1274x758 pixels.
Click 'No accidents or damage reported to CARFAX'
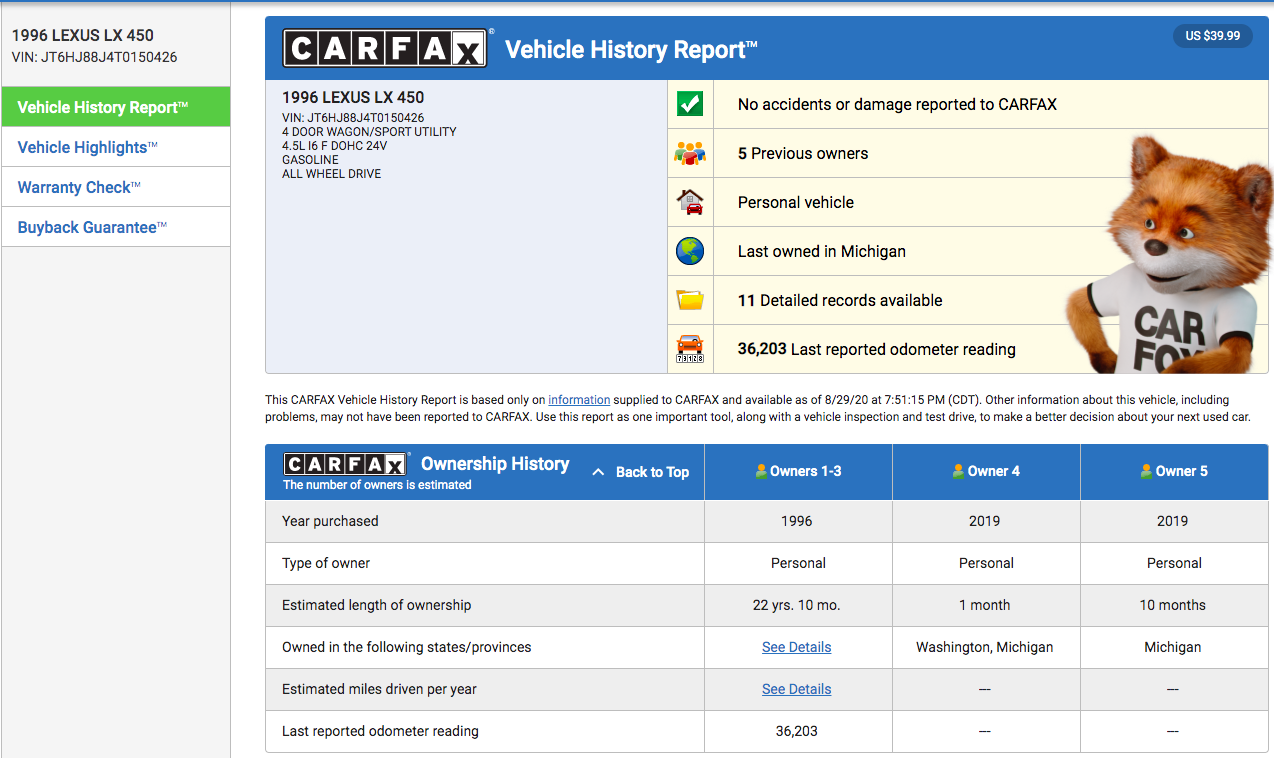(x=897, y=104)
